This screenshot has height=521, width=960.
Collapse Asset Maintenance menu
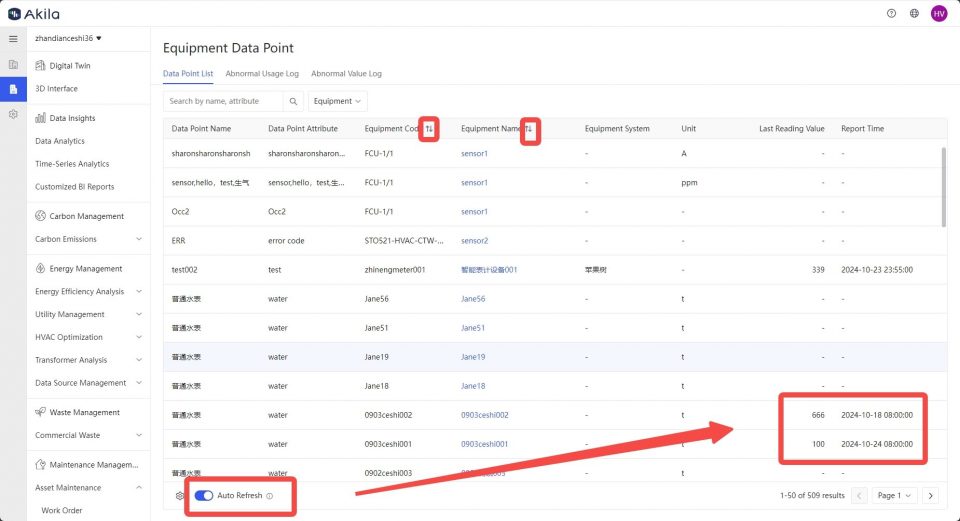tap(139, 488)
